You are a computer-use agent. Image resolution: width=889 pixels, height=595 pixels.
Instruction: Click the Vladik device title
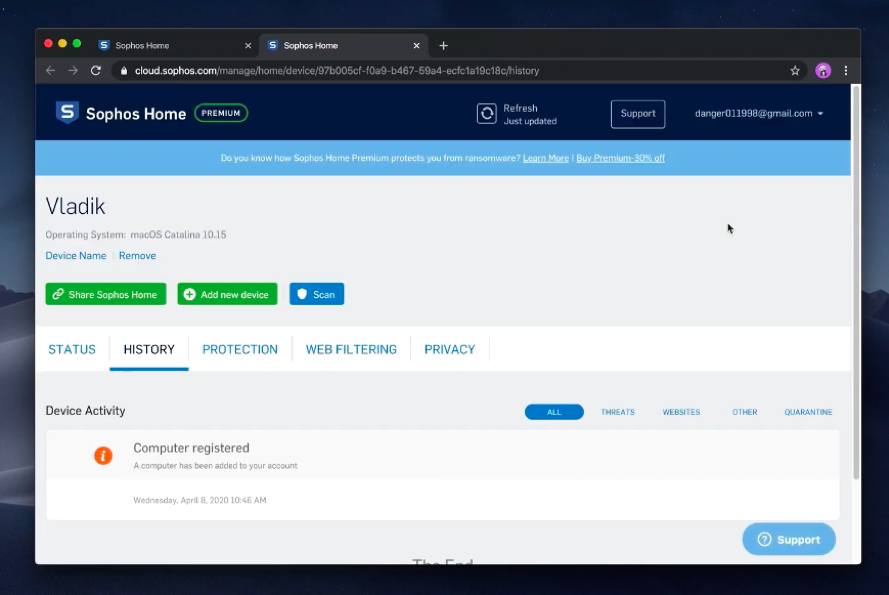75,206
